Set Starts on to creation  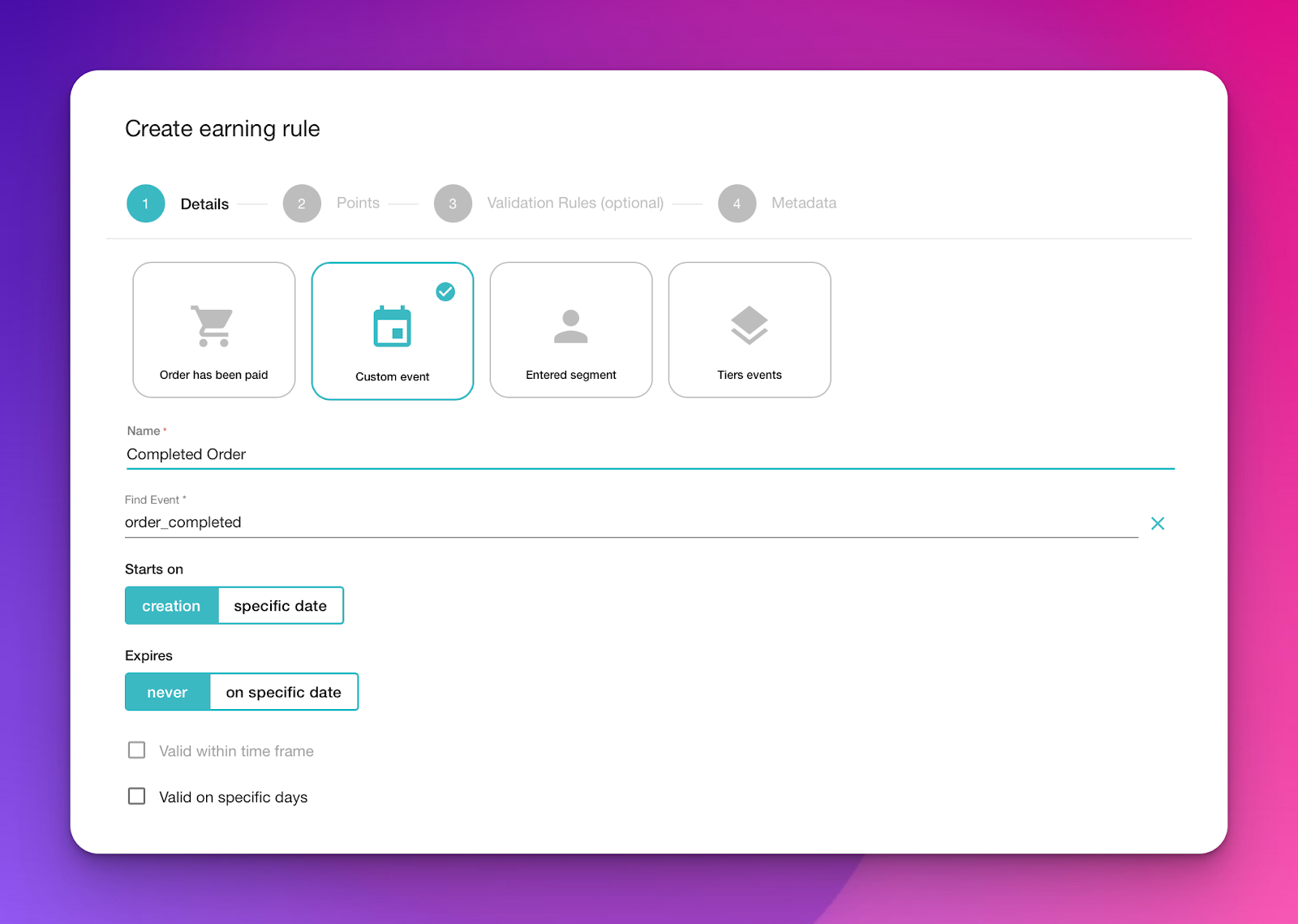pos(171,606)
